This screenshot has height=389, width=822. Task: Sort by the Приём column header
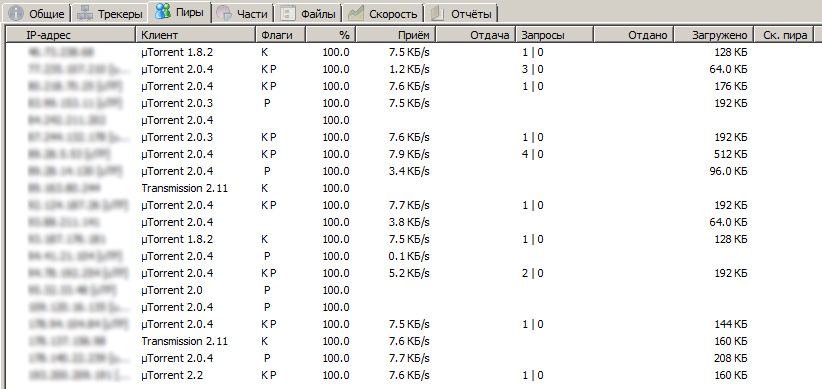point(396,35)
